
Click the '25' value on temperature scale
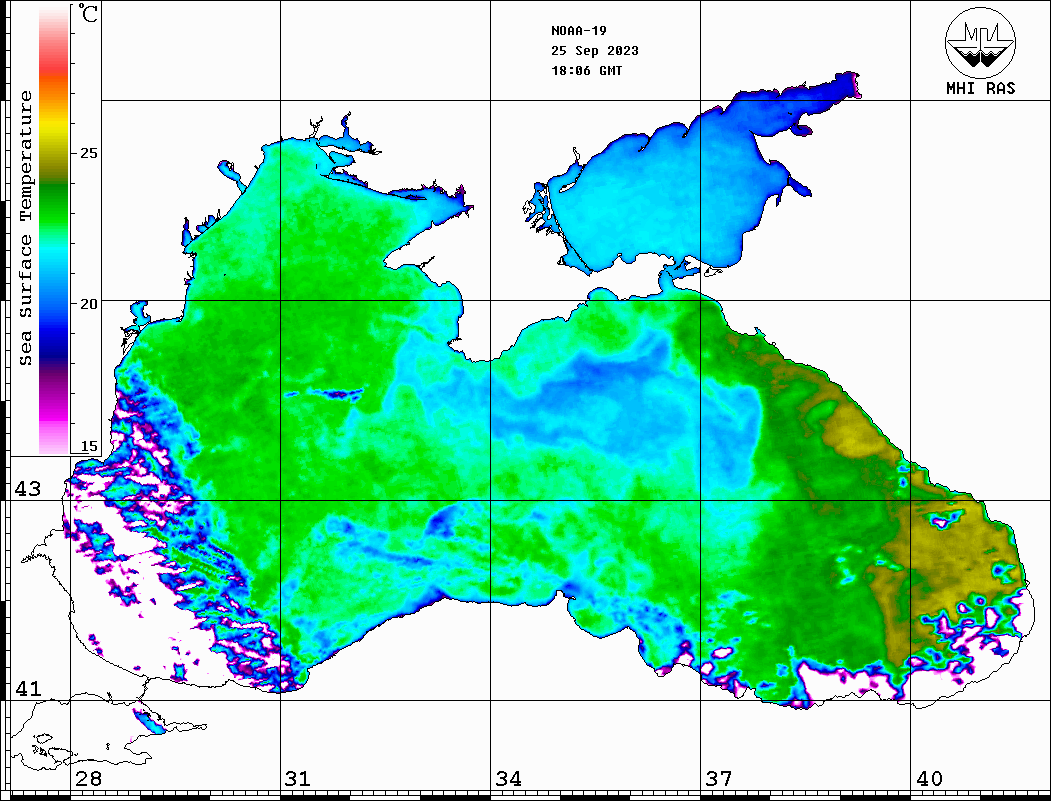click(x=88, y=153)
